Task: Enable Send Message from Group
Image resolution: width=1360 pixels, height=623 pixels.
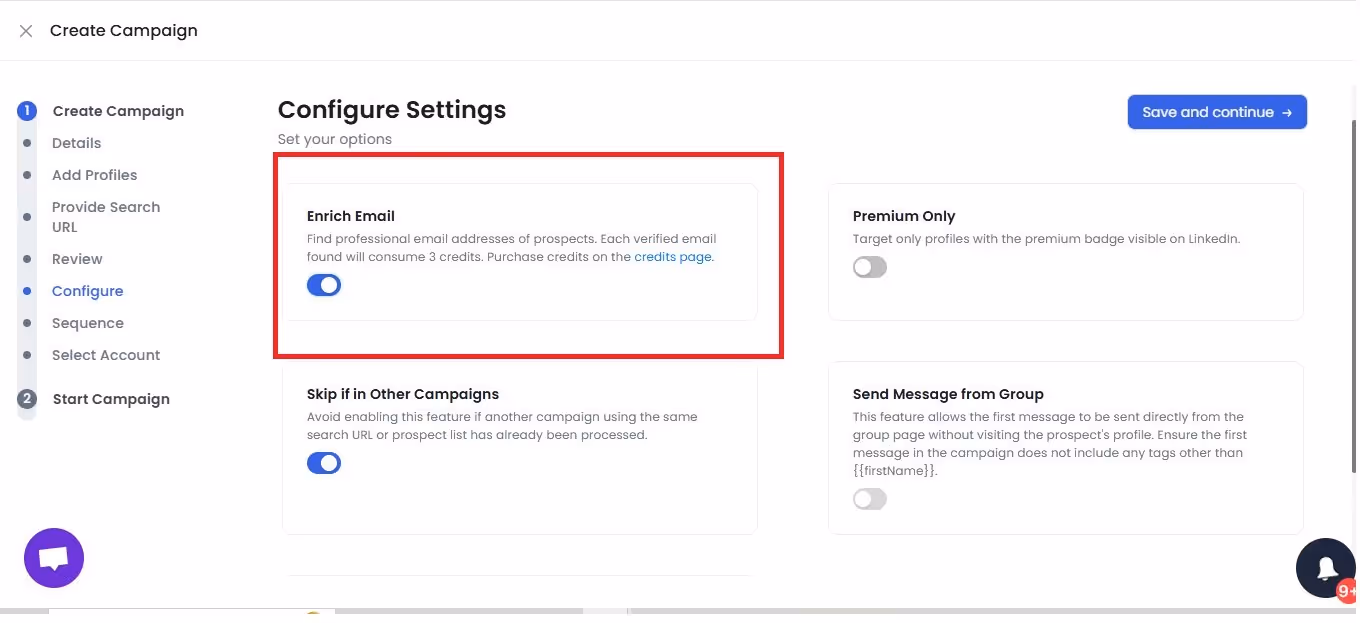Action: pos(869,498)
